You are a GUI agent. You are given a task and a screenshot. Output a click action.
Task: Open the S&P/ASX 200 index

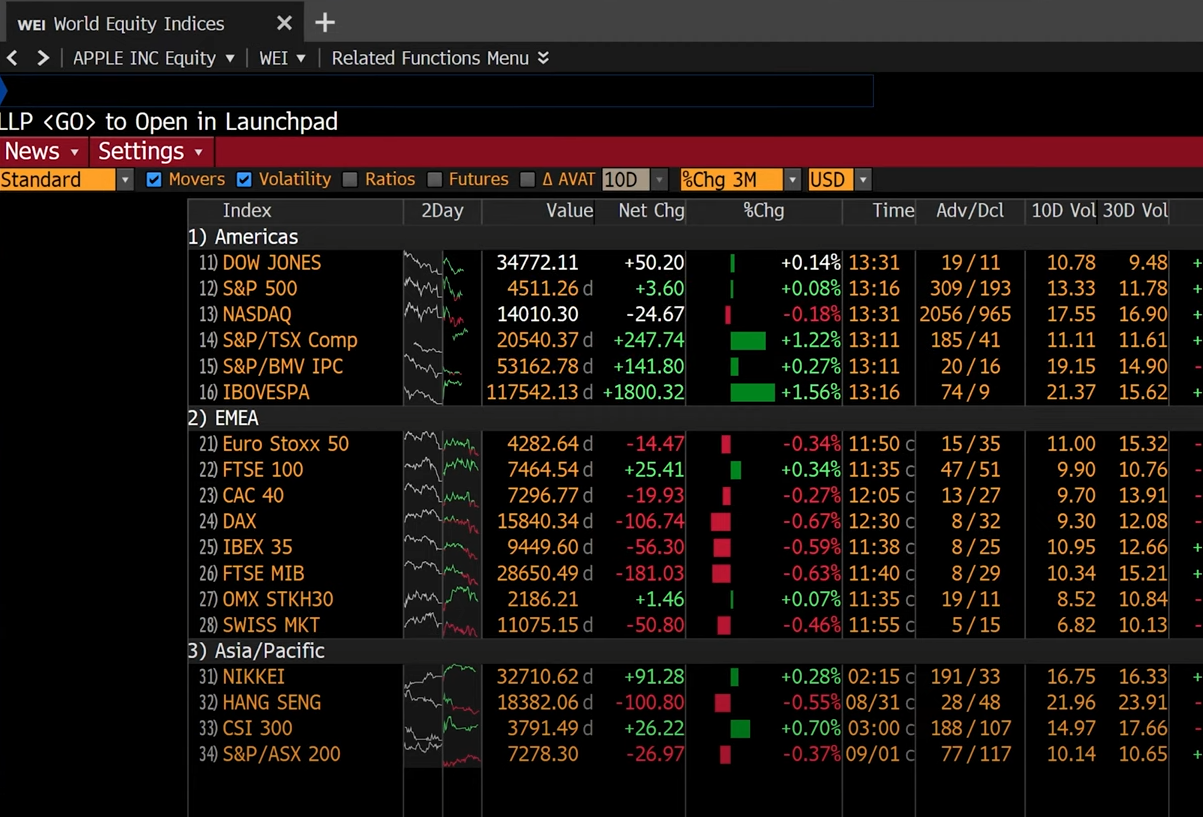282,755
